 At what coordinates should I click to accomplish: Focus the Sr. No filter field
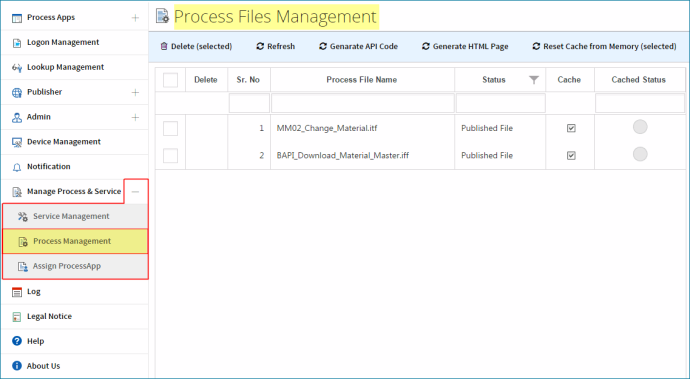(x=249, y=104)
